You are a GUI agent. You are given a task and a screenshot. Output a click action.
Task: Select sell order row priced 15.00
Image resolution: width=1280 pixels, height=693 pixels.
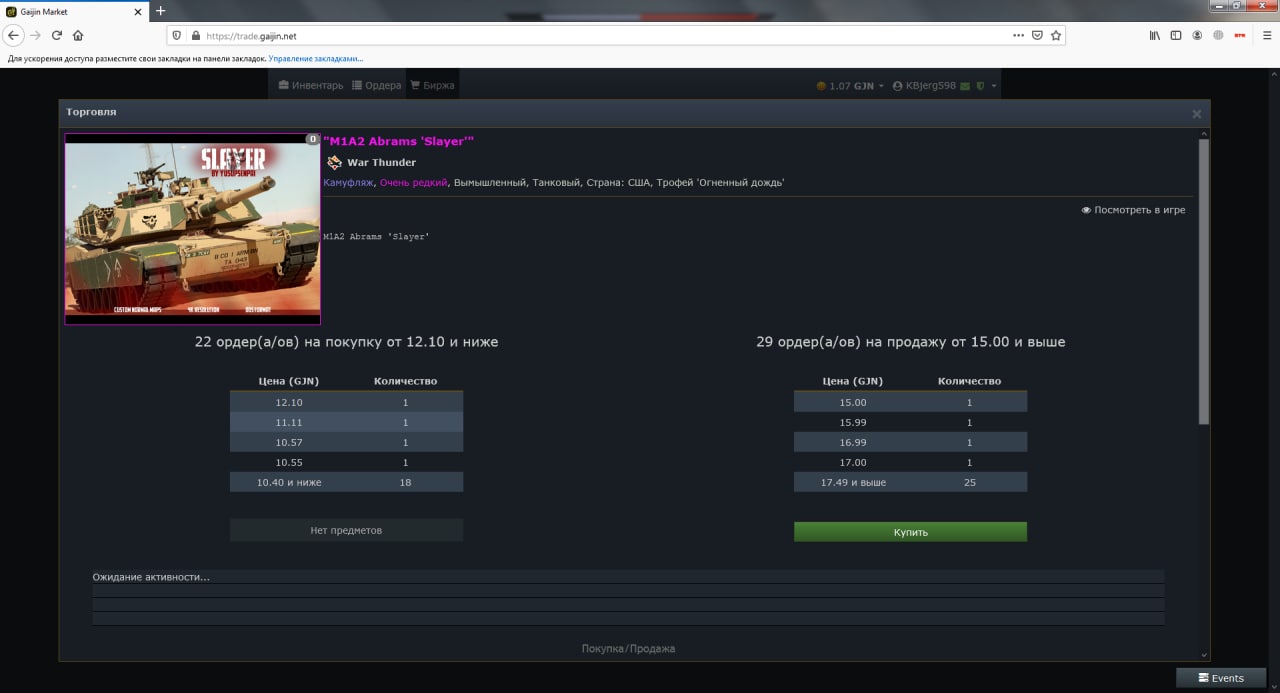point(910,402)
